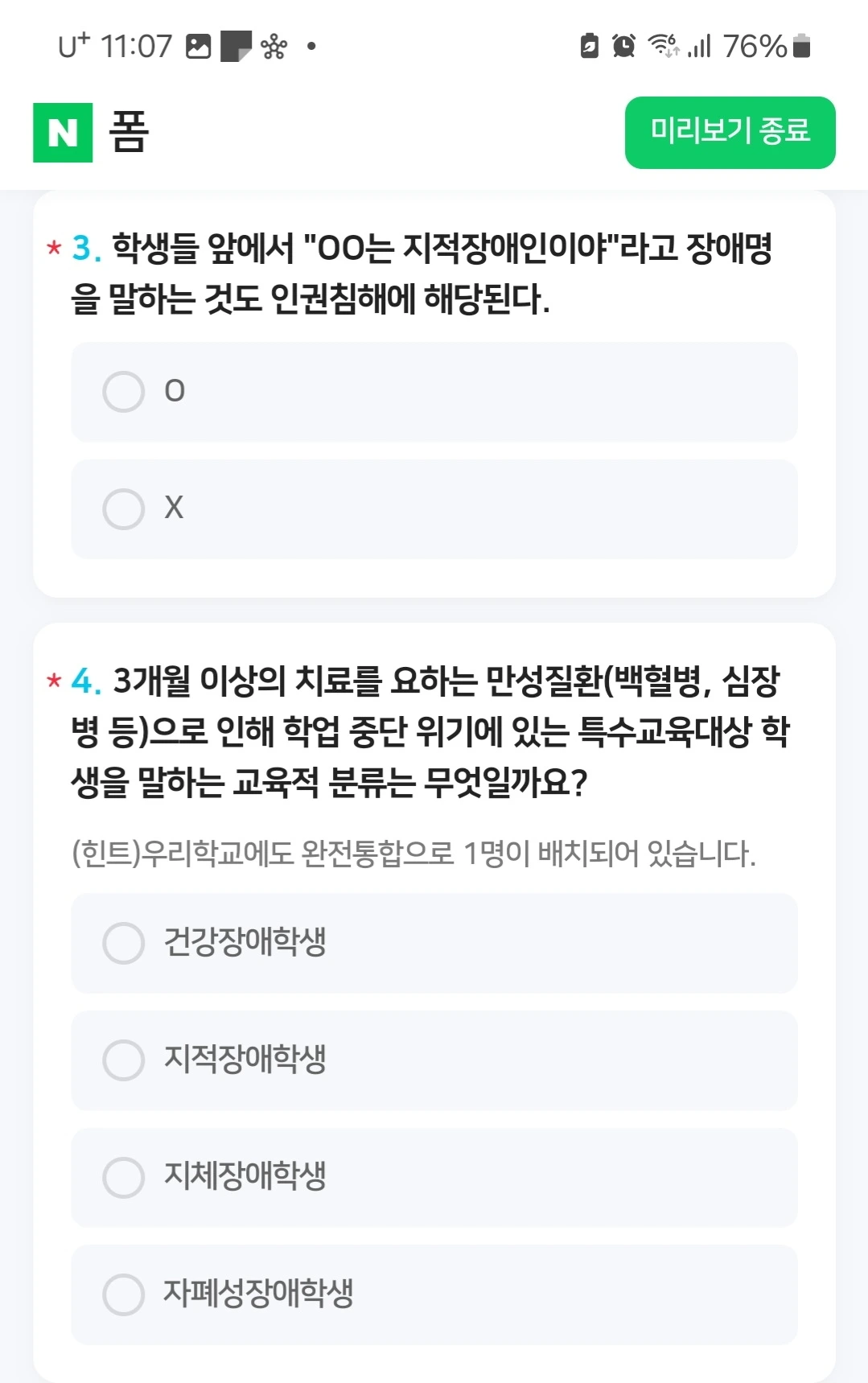Choose the 지체장애학생 radio option
868x1383 pixels.
point(434,1177)
